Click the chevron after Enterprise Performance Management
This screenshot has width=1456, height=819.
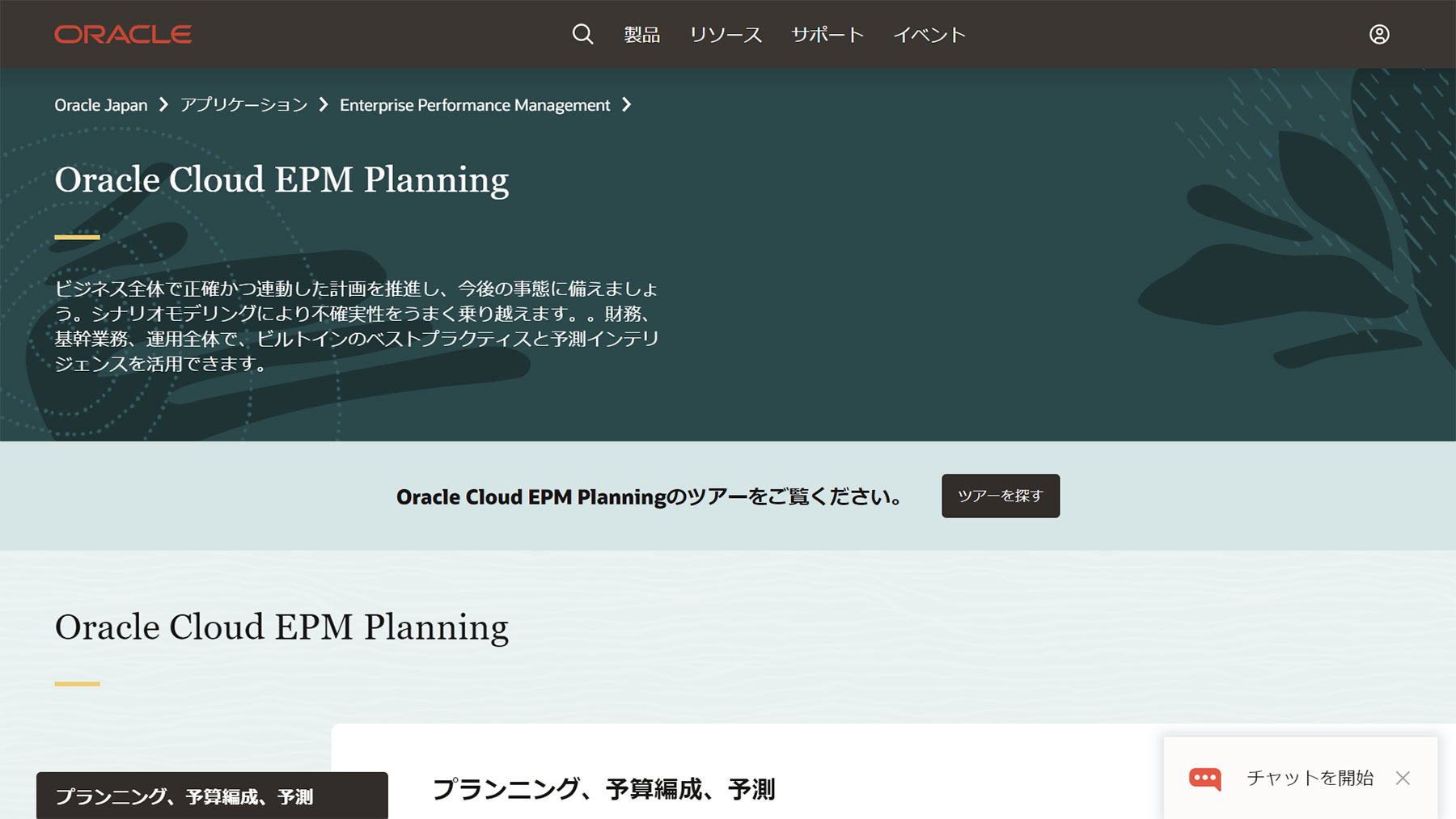click(x=627, y=105)
